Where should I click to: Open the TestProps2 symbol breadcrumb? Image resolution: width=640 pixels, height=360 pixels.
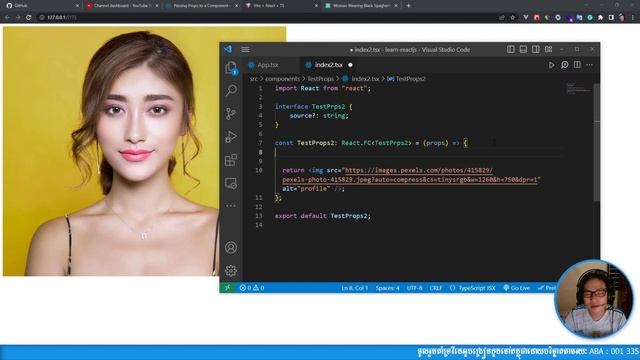(x=407, y=79)
